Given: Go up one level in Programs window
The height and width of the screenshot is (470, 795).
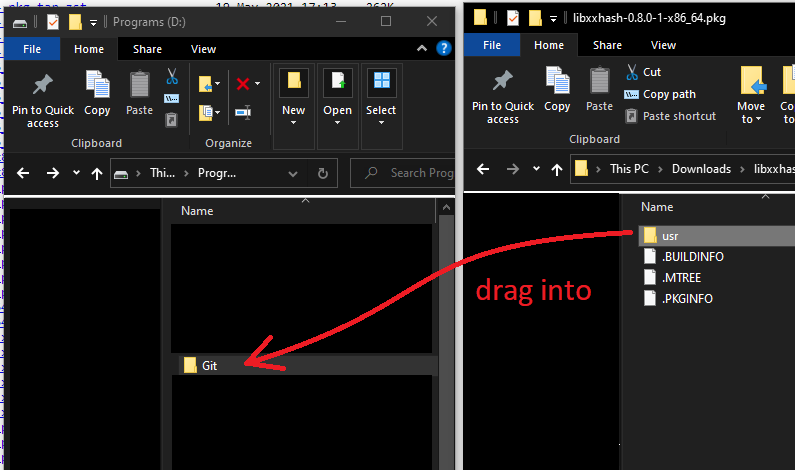Looking at the screenshot, I should (x=96, y=174).
